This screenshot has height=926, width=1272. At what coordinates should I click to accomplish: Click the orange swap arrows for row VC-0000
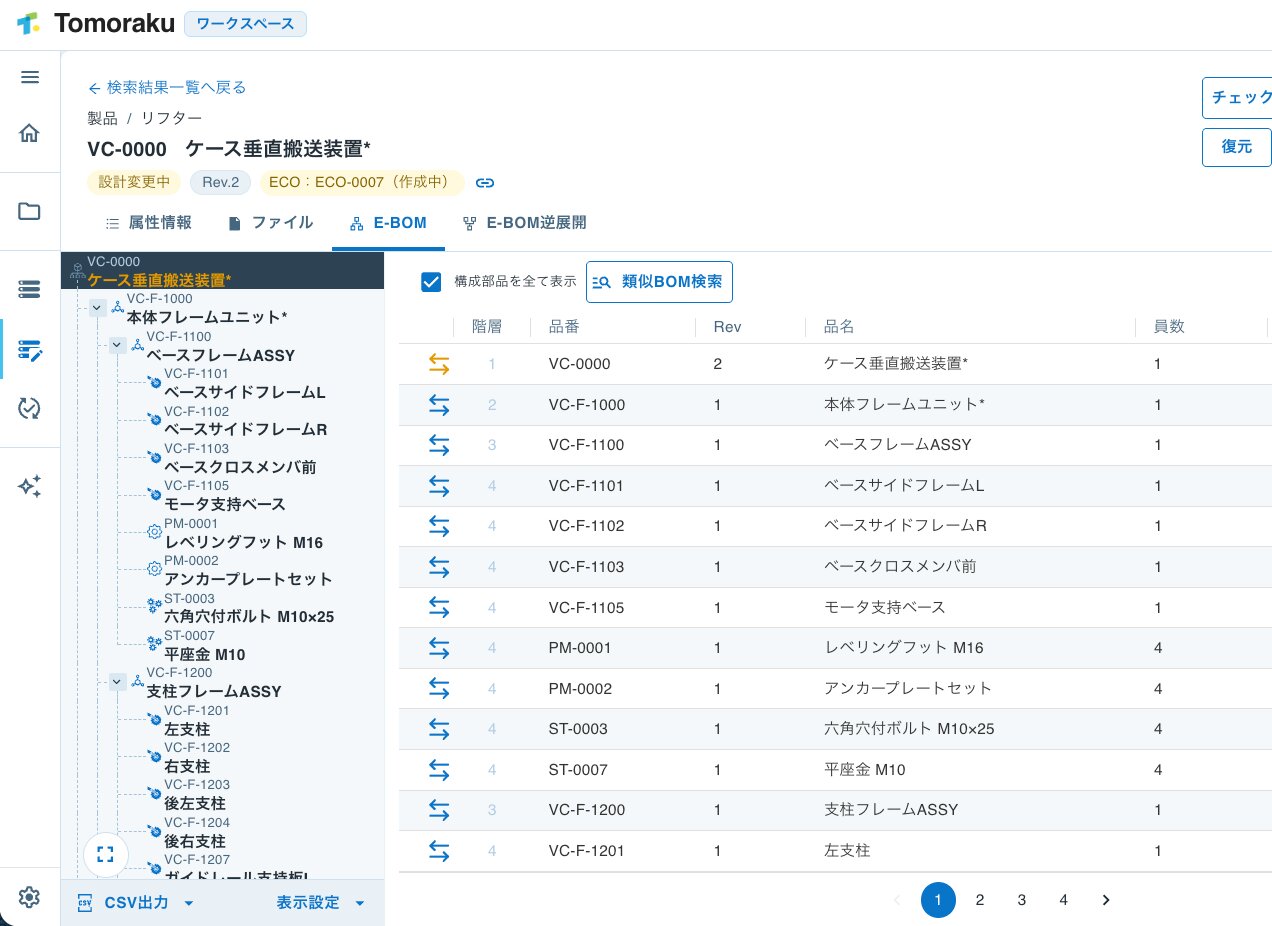(439, 365)
